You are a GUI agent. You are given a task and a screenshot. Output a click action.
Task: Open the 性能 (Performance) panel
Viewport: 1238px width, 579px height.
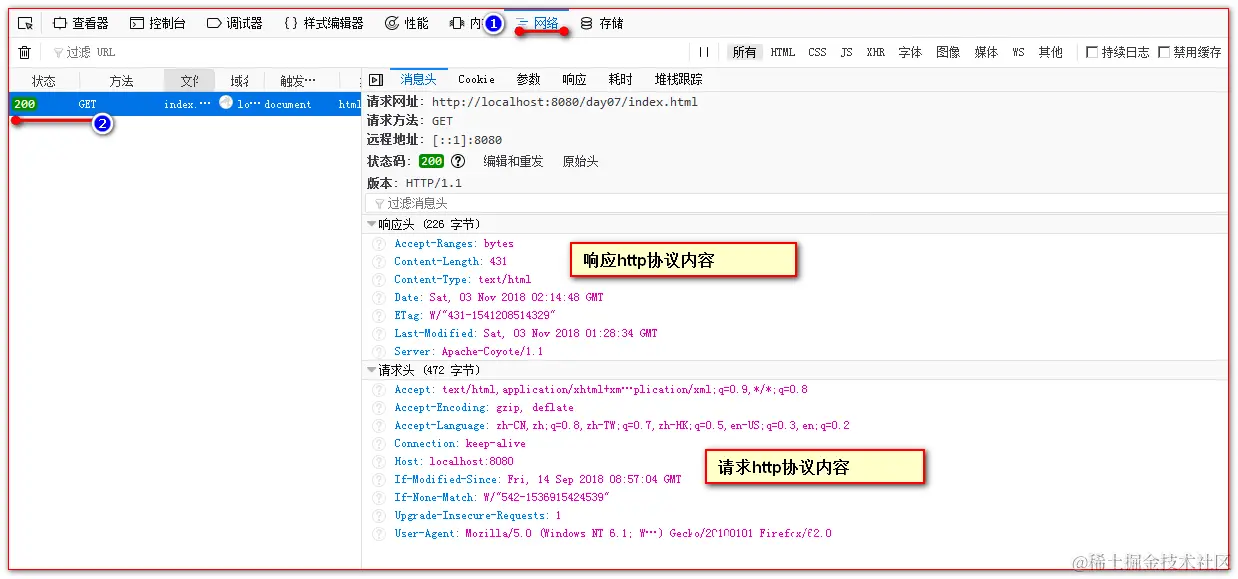coord(410,22)
